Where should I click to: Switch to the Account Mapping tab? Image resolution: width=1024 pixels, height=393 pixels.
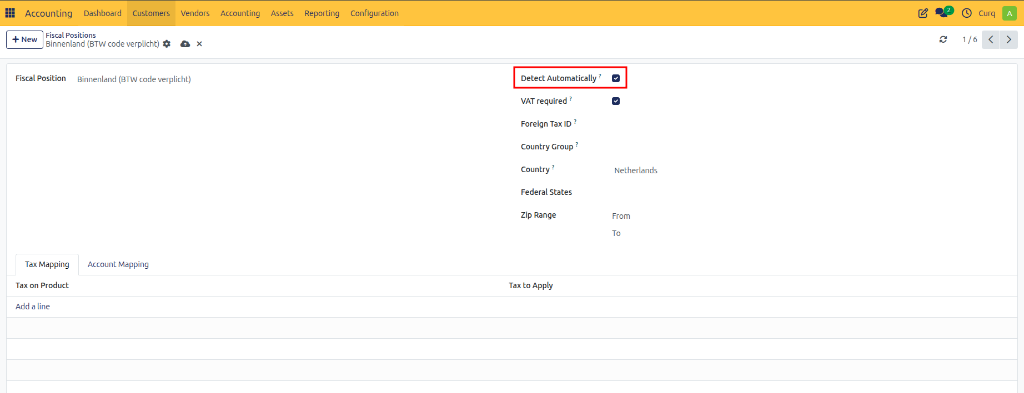tap(118, 264)
